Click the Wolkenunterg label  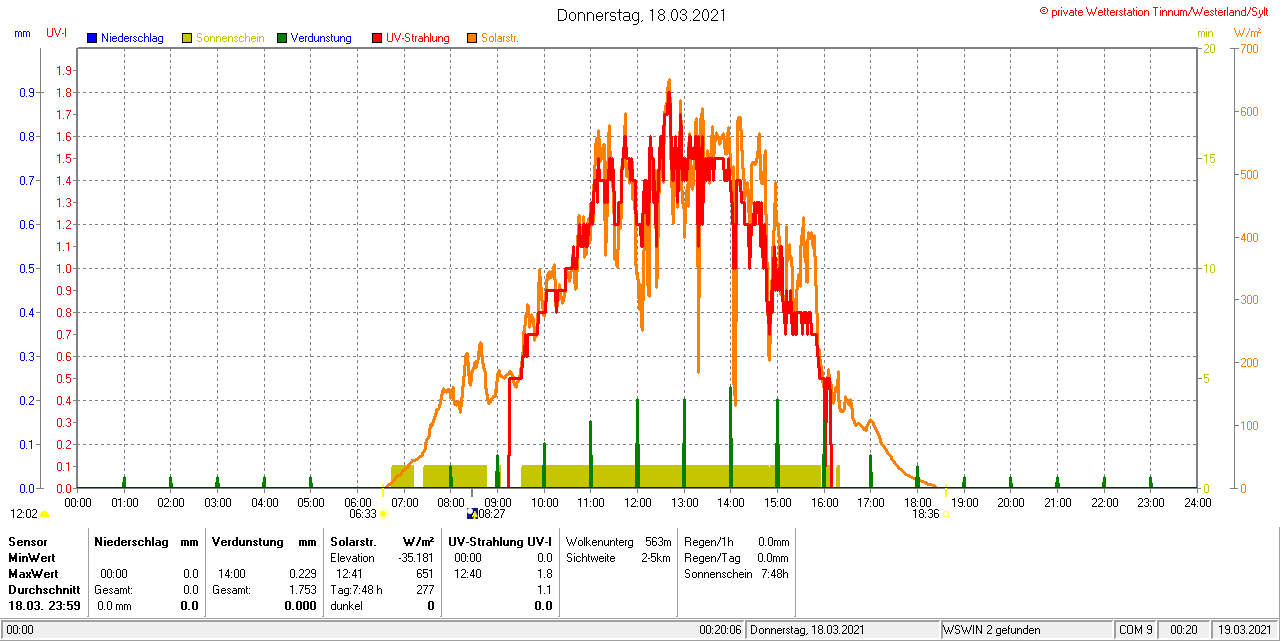[600, 541]
